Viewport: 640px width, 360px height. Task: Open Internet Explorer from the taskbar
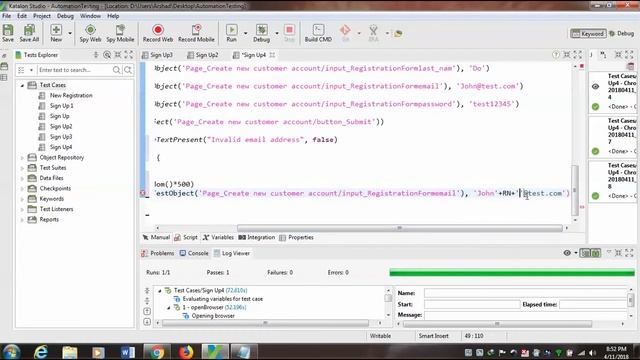point(41,351)
